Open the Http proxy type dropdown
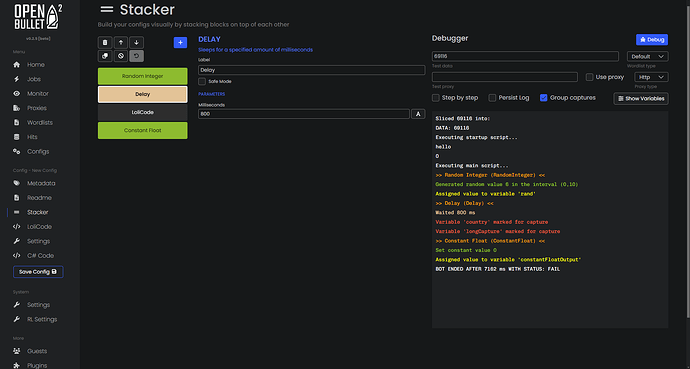690x369 pixels. tap(651, 77)
